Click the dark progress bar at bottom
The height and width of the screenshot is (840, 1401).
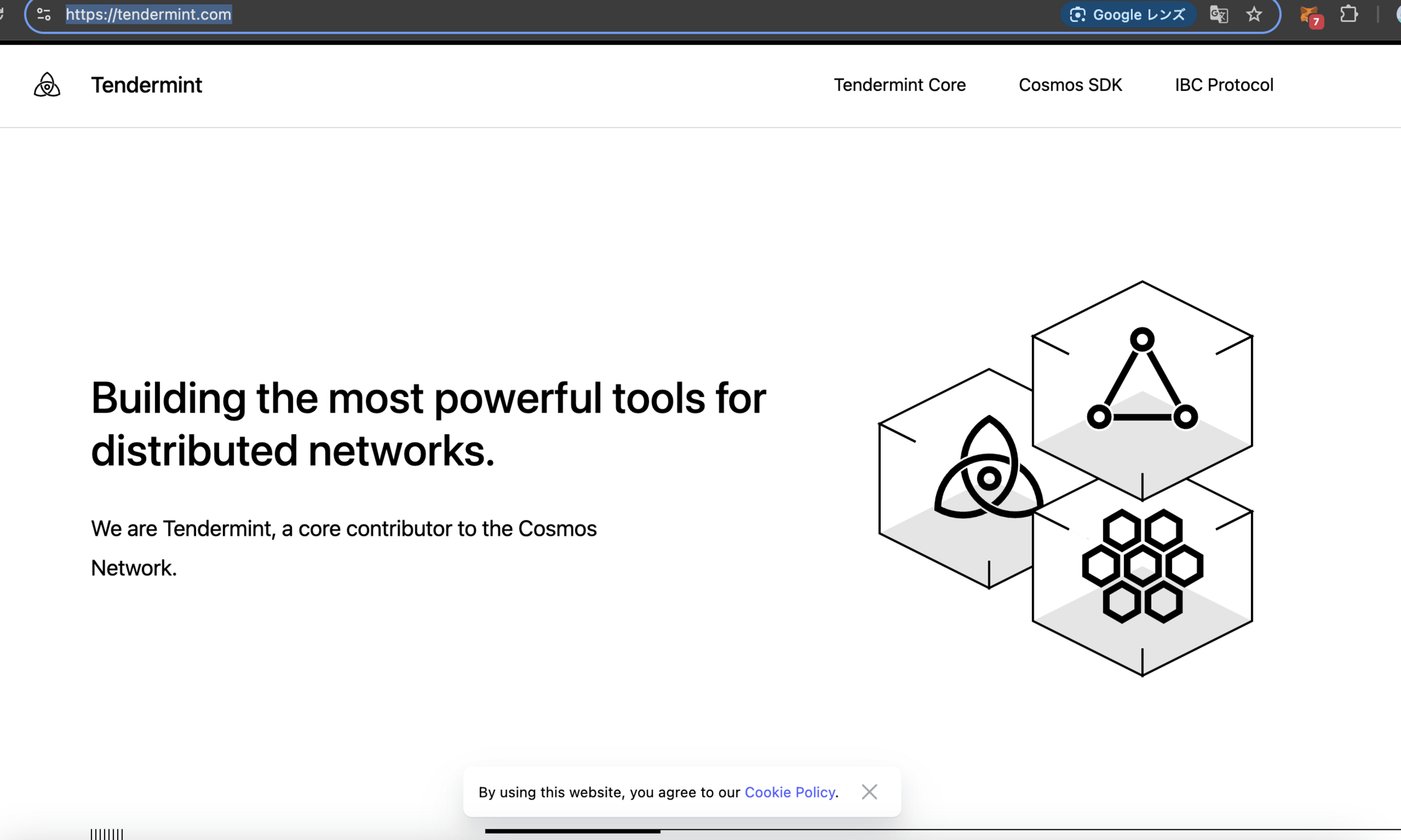tap(572, 831)
